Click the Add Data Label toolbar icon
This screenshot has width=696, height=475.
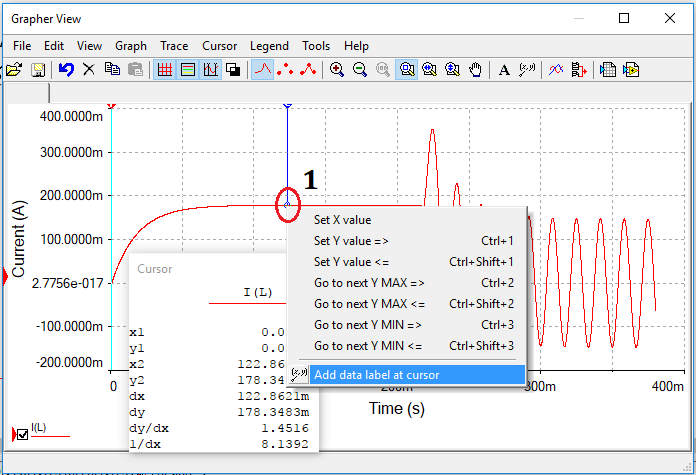click(527, 70)
